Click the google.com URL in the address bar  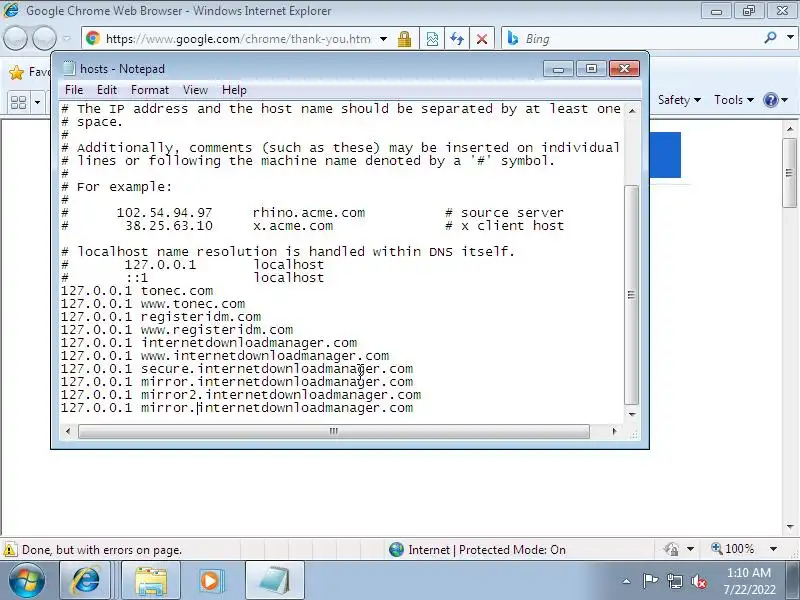[238, 39]
